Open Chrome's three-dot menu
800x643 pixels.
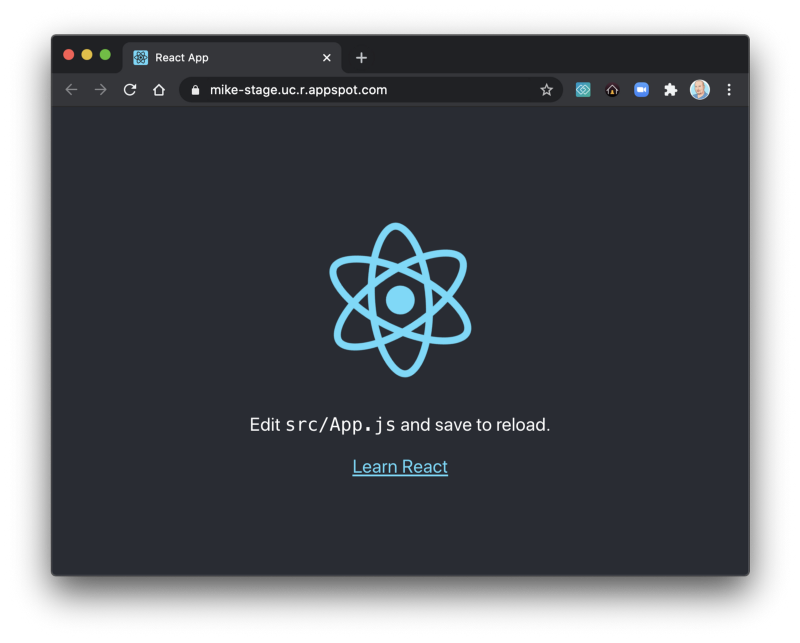pyautogui.click(x=729, y=90)
